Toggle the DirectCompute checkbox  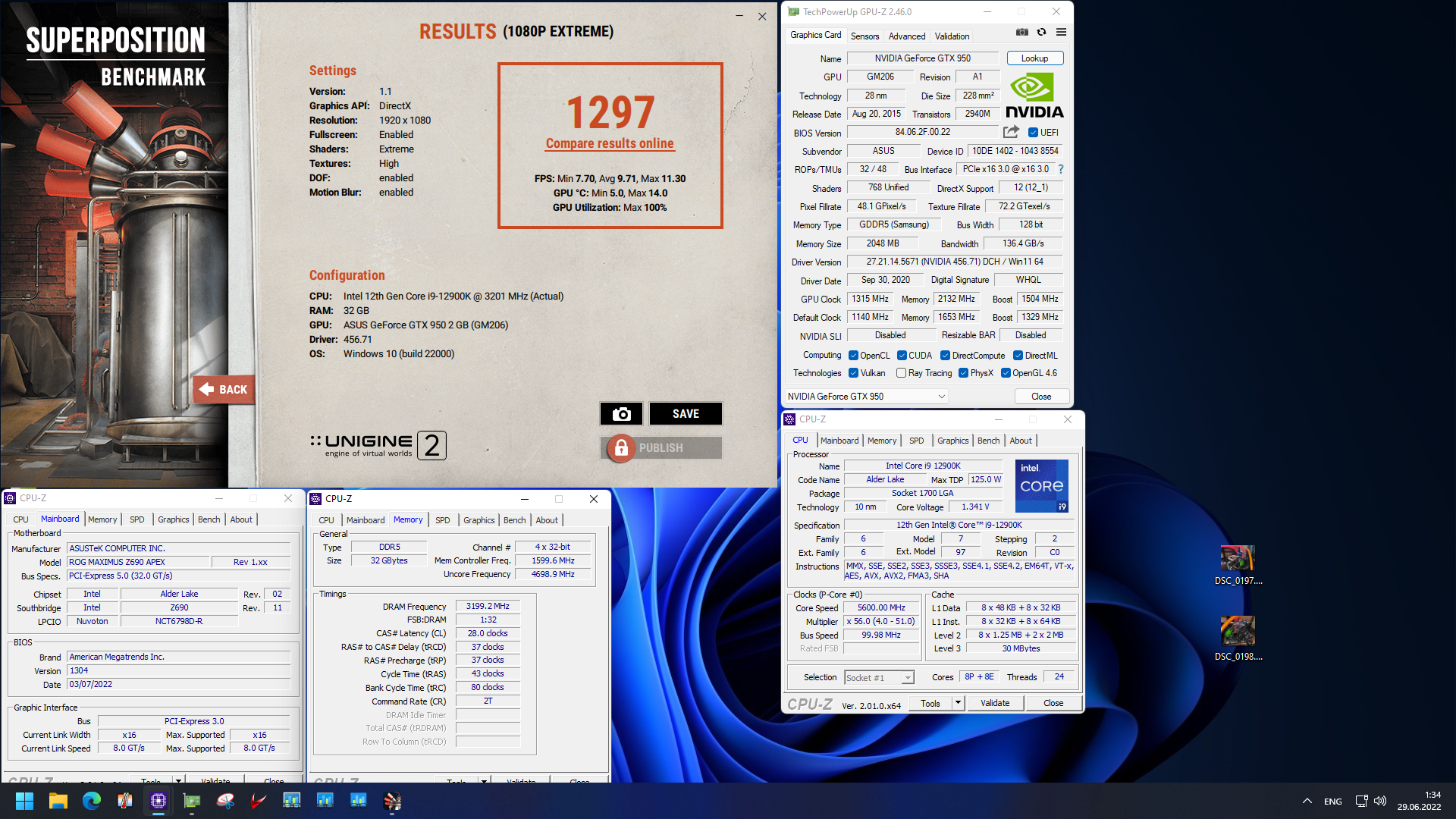[x=946, y=356]
